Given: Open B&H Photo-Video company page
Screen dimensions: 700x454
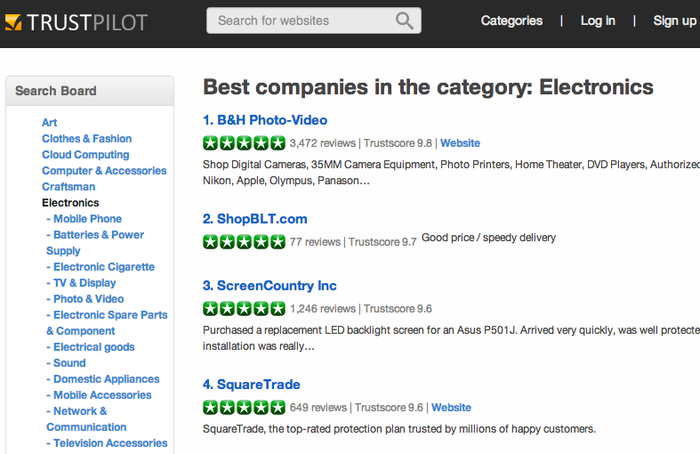Looking at the screenshot, I should [x=265, y=120].
